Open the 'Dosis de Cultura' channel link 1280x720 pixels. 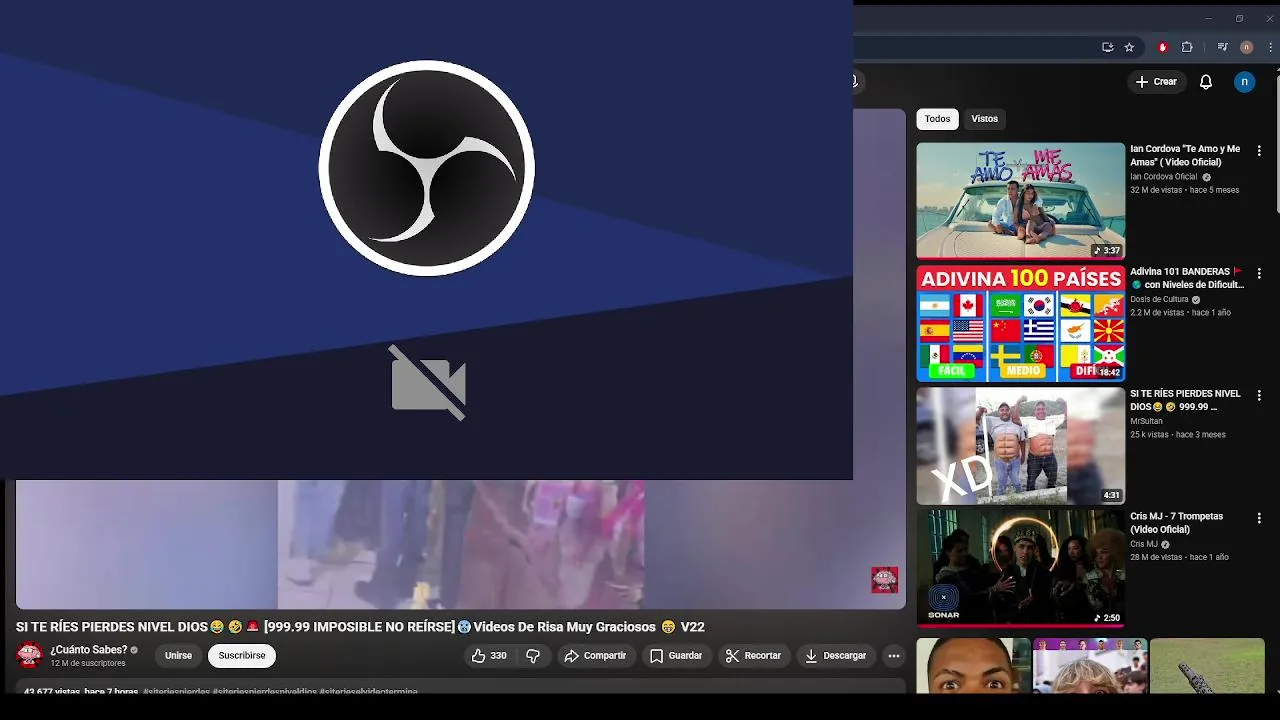(x=1159, y=299)
